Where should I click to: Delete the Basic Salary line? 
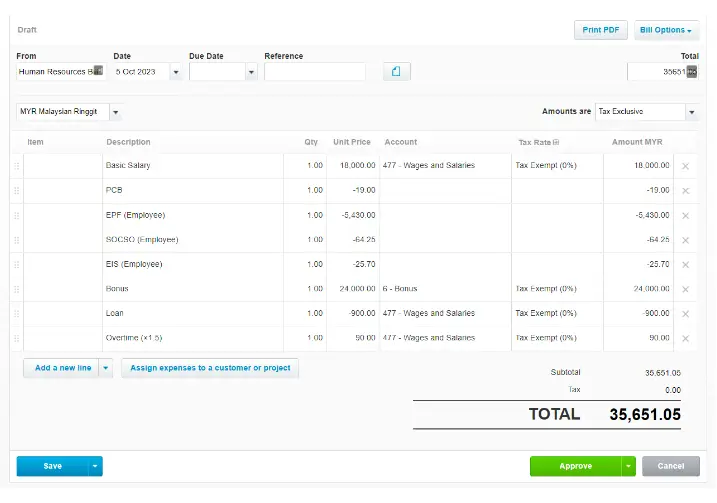685,166
